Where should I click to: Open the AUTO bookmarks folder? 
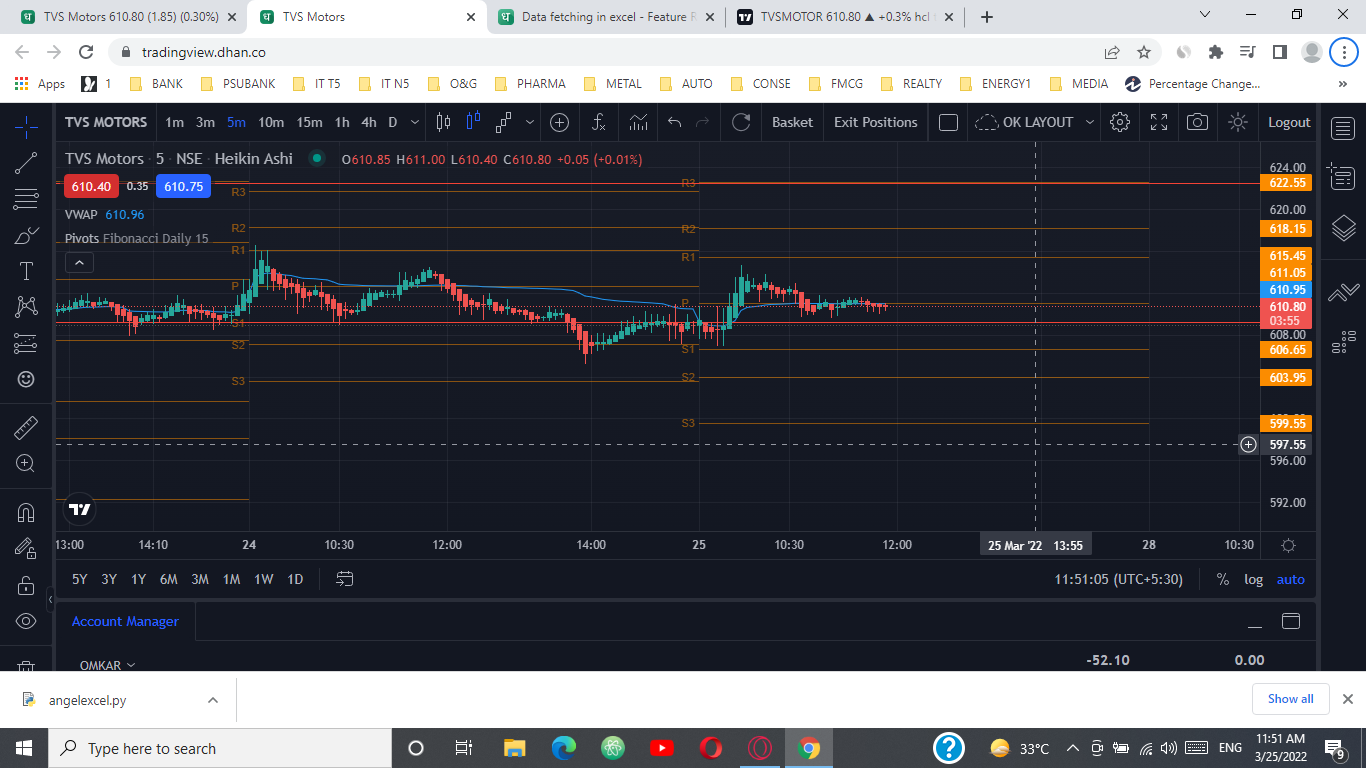point(686,84)
